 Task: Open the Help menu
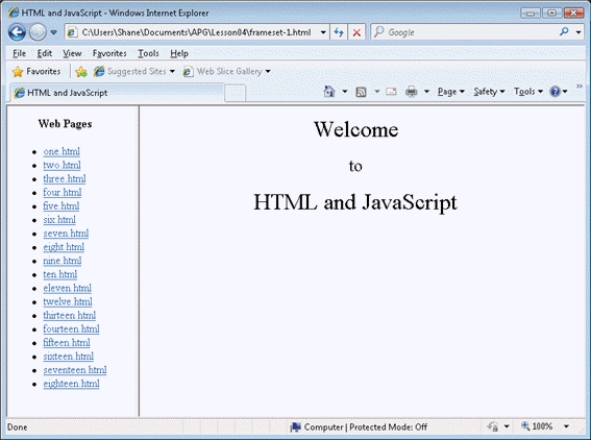coord(179,54)
